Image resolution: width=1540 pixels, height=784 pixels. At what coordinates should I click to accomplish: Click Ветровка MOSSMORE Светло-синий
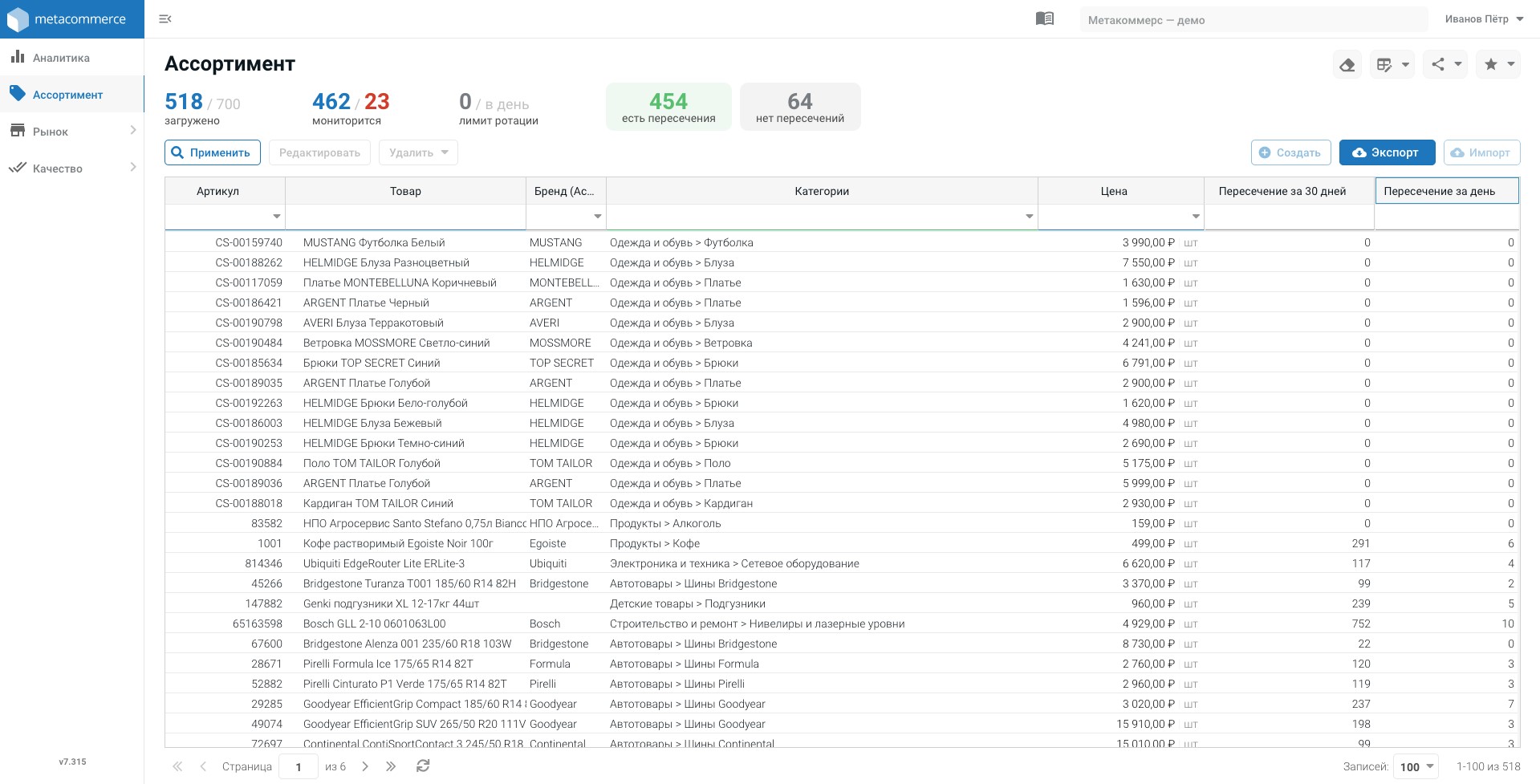(396, 343)
